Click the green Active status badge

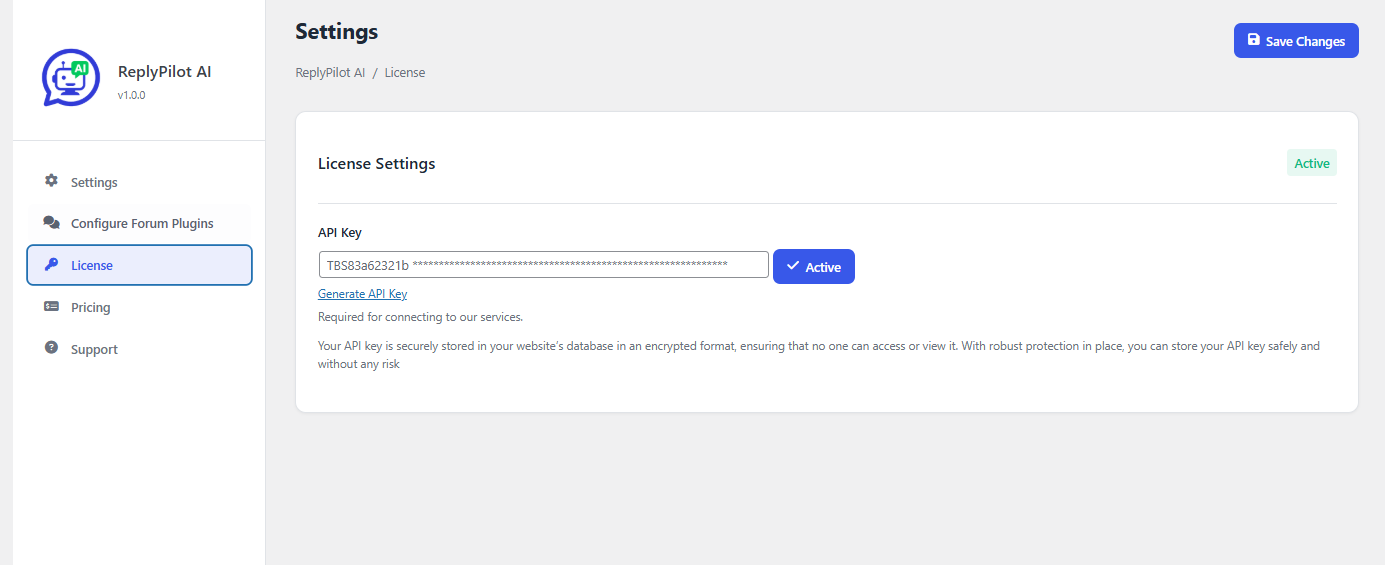(x=1312, y=163)
